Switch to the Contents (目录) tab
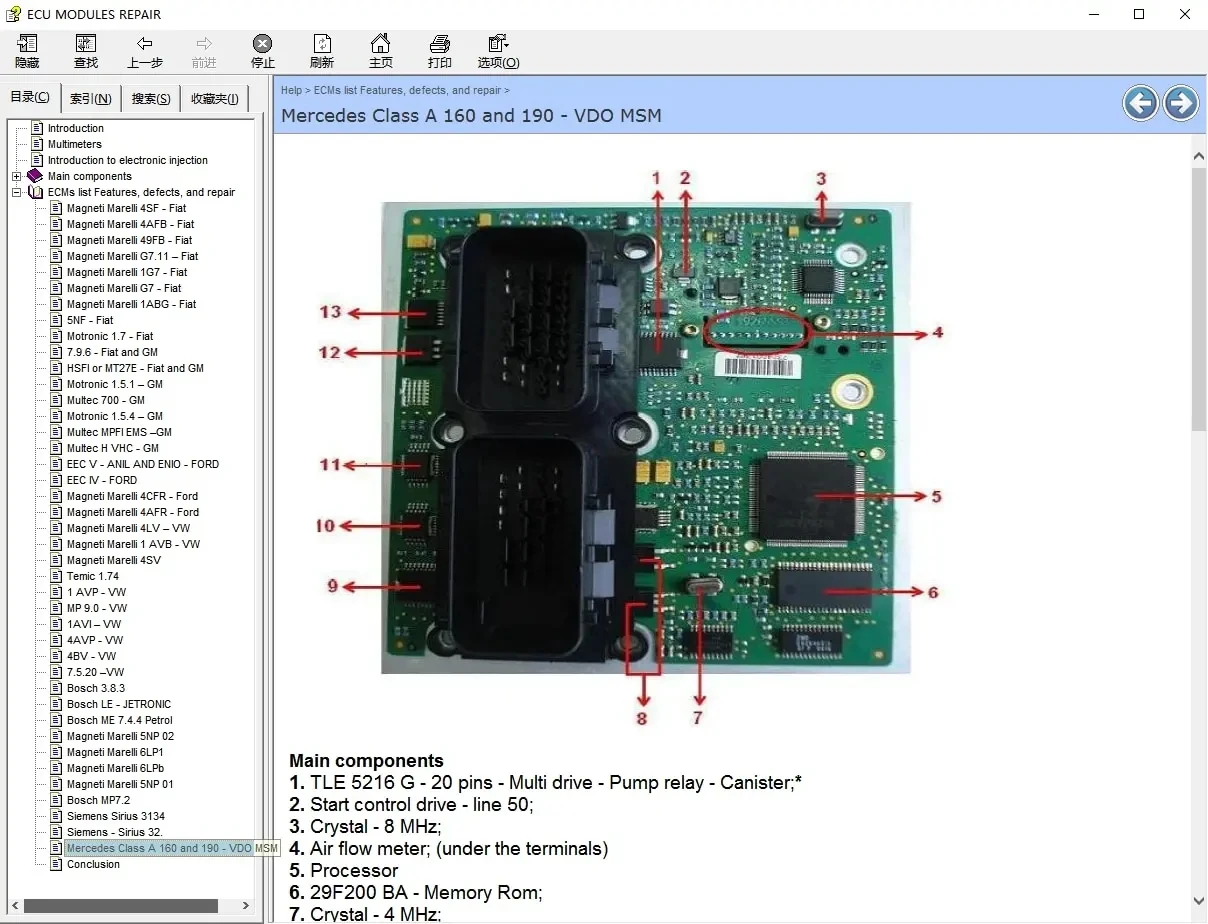The width and height of the screenshot is (1208, 924). coord(30,97)
